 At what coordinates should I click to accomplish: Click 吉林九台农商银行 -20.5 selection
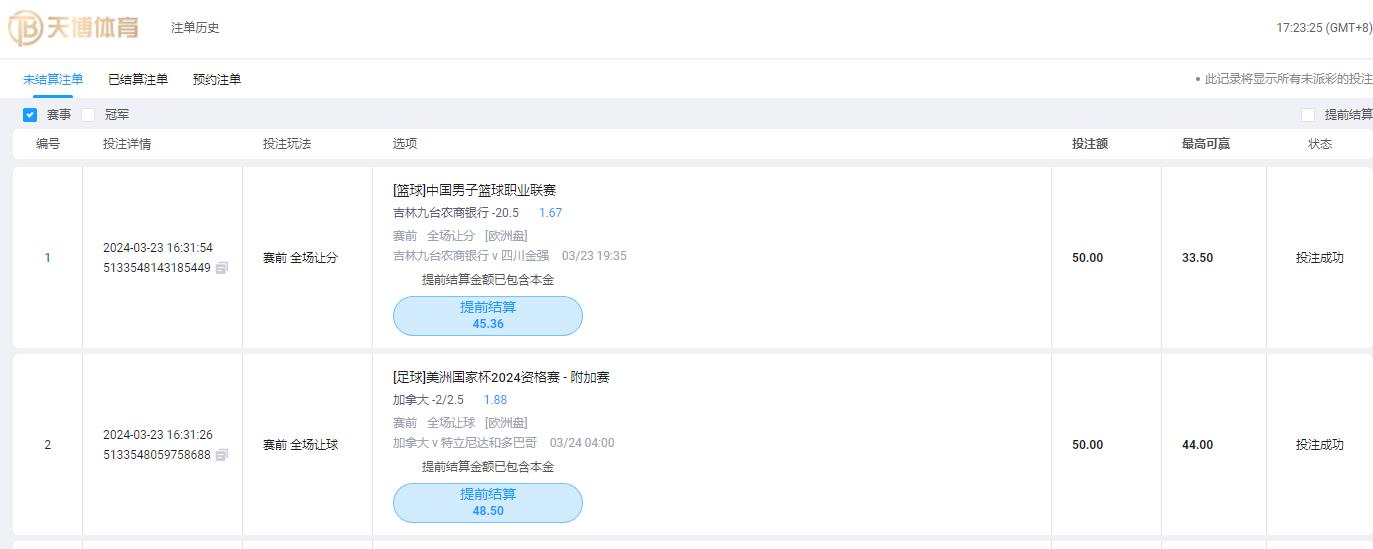(x=456, y=213)
